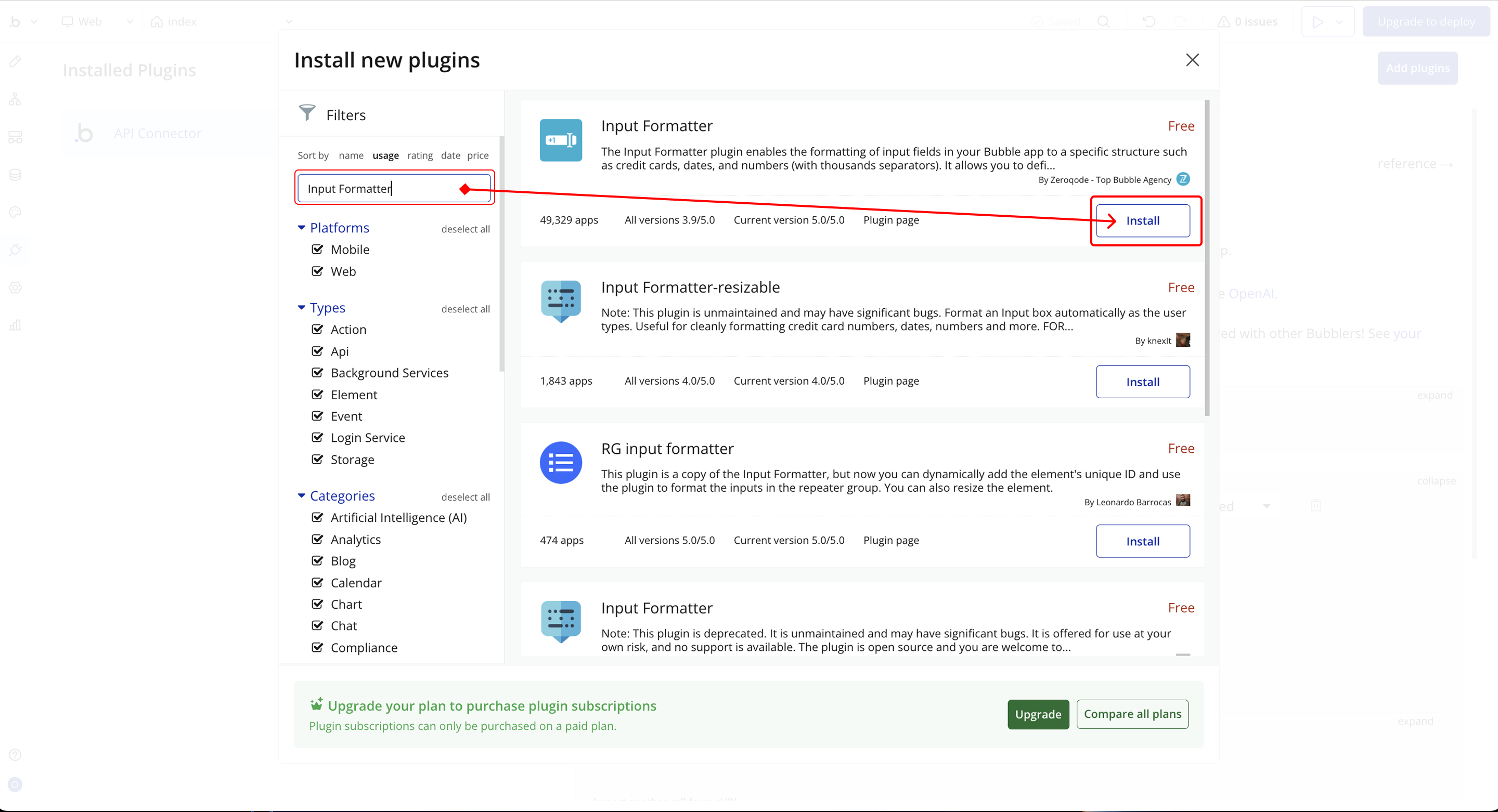The width and height of the screenshot is (1498, 812).
Task: Collapse the Platforms filter section
Action: (301, 228)
